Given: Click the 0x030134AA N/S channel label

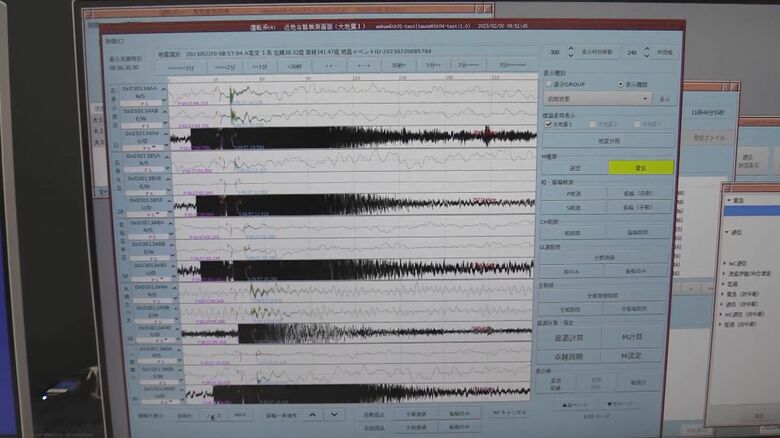Looking at the screenshot, I should (x=140, y=89).
